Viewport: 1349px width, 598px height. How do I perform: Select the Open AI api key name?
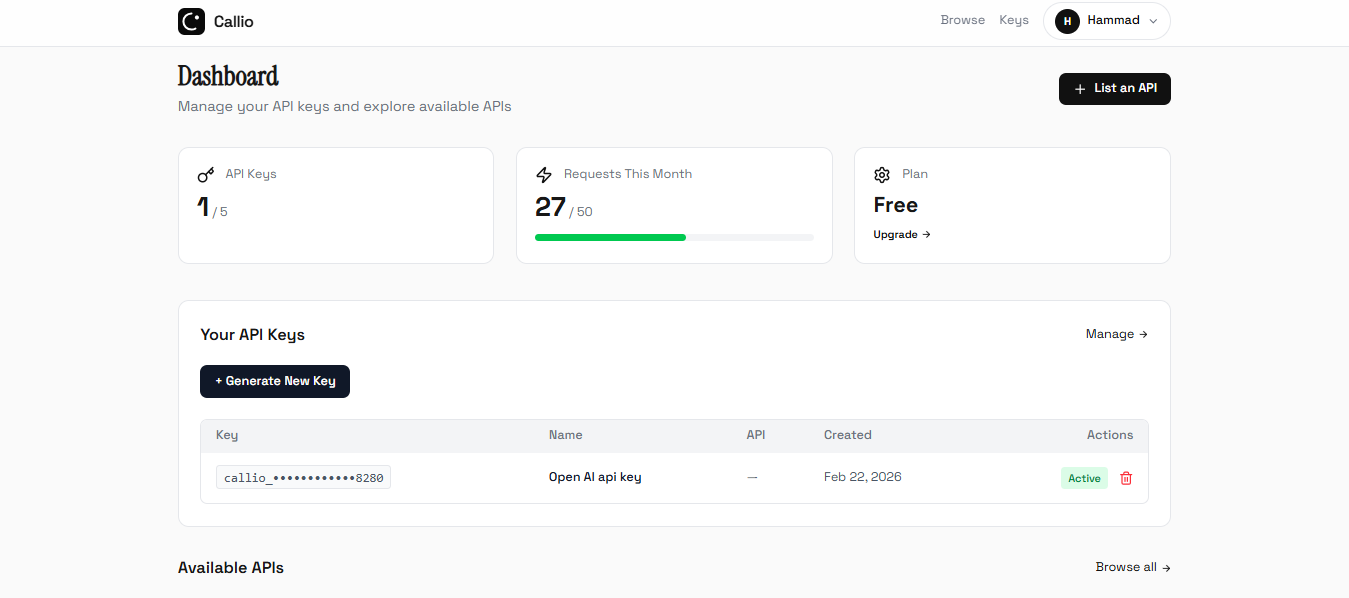click(x=594, y=477)
